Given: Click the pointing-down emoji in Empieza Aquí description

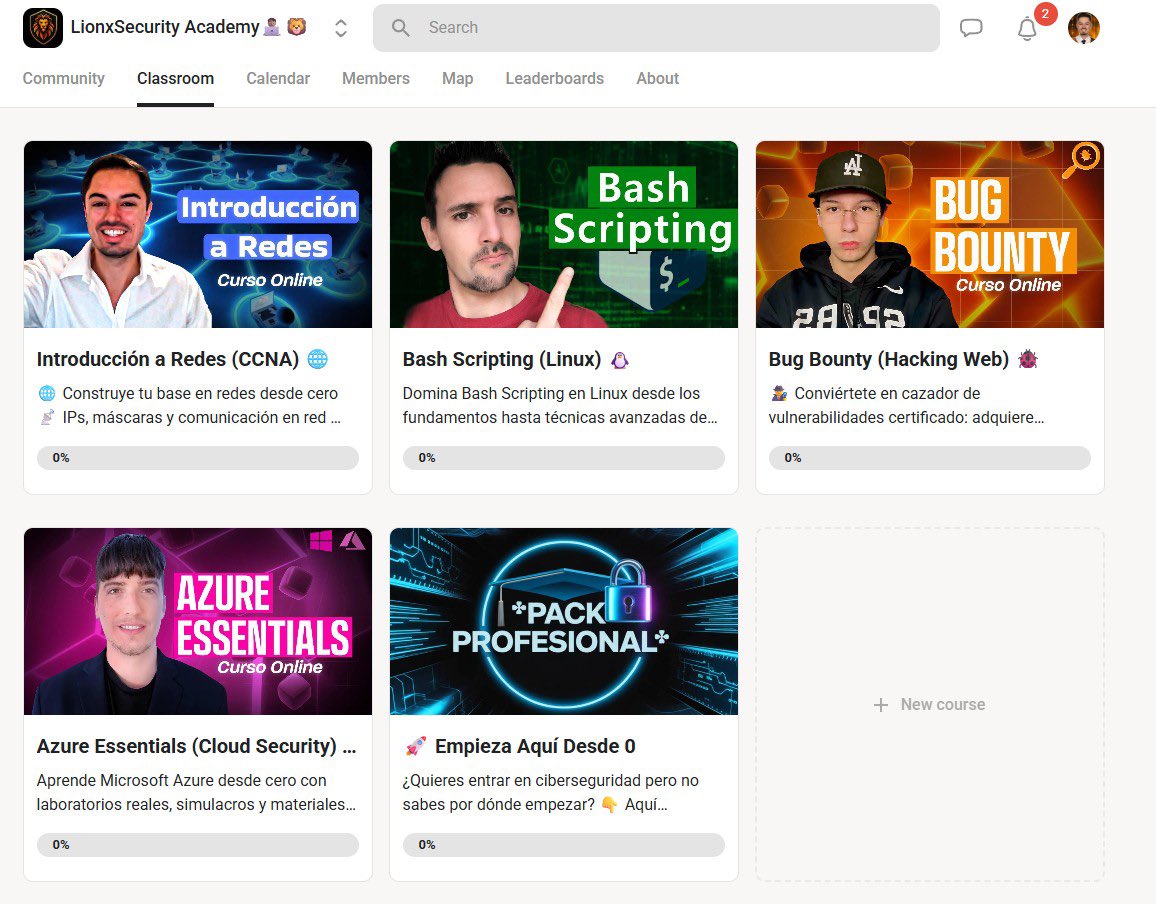Looking at the screenshot, I should tap(610, 804).
